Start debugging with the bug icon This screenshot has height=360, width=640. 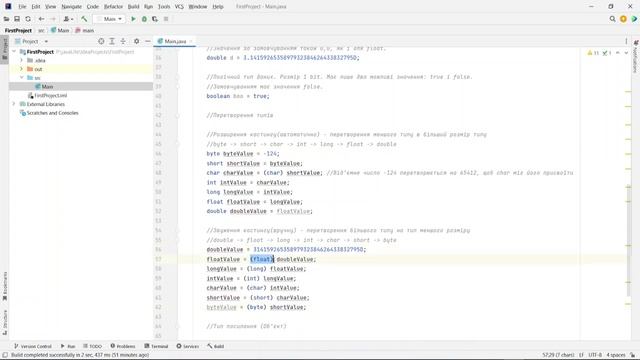click(144, 19)
